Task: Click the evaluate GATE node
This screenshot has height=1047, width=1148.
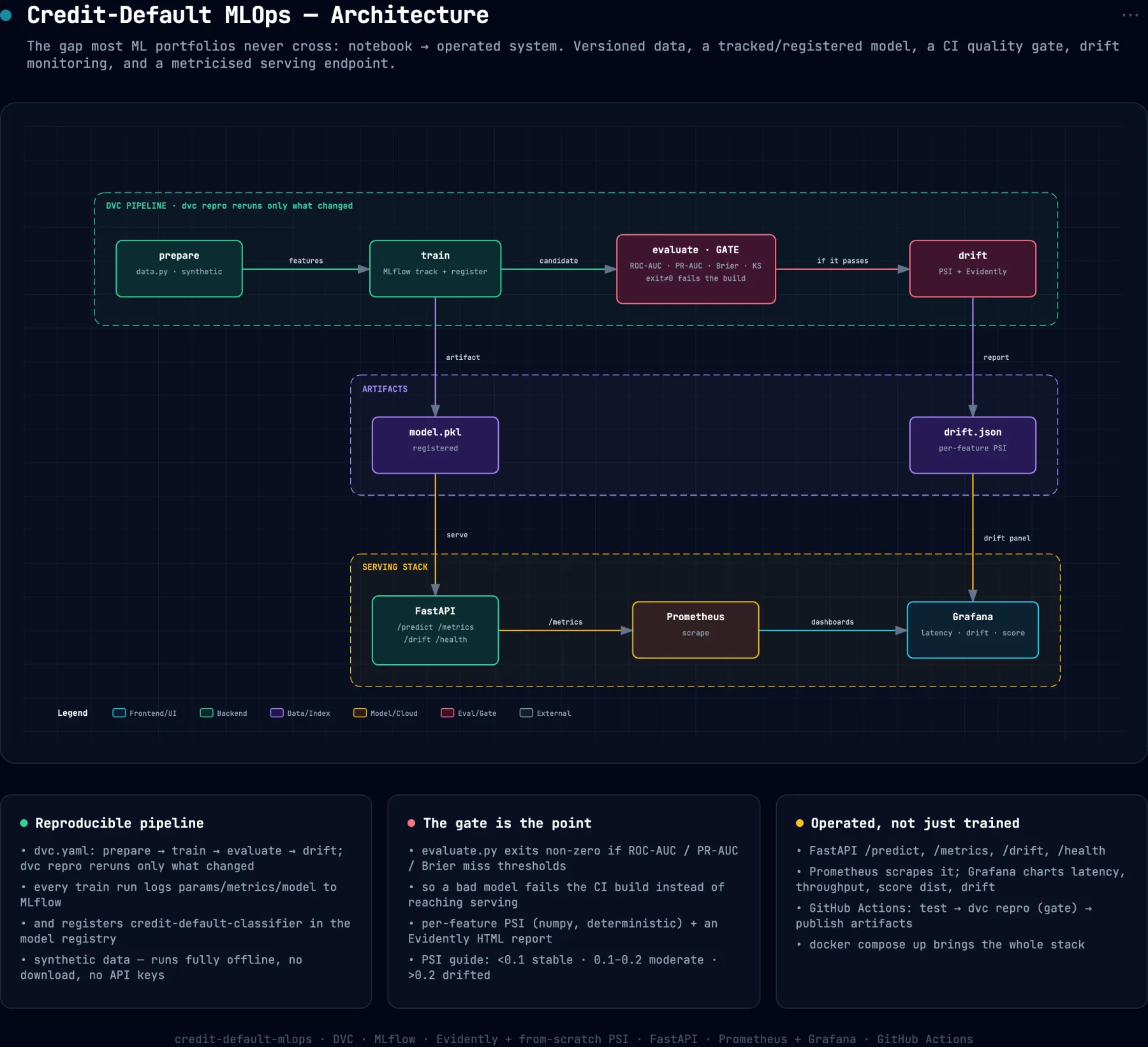Action: click(x=696, y=269)
